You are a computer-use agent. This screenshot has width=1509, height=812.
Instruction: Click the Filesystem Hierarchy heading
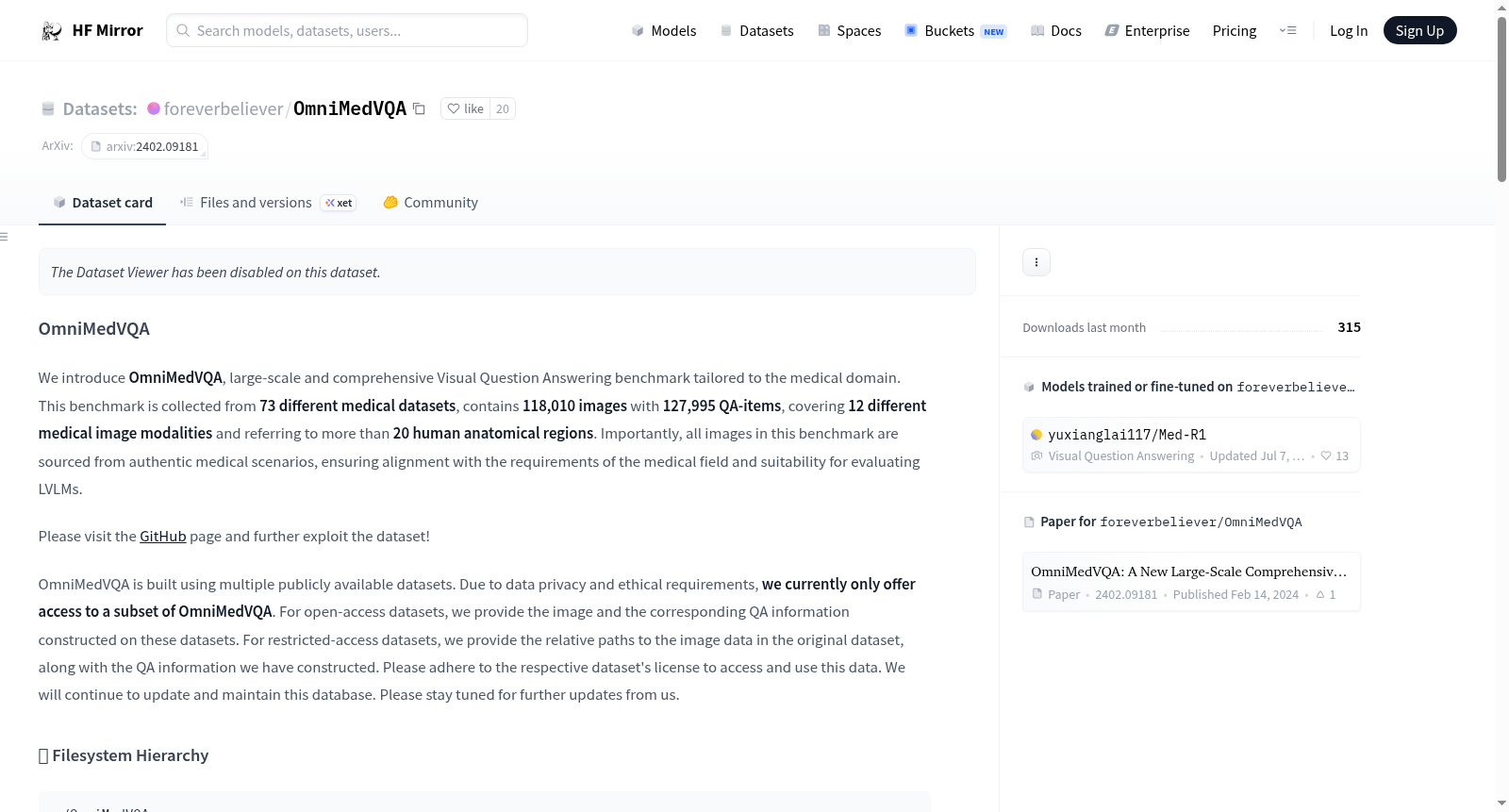tap(124, 755)
